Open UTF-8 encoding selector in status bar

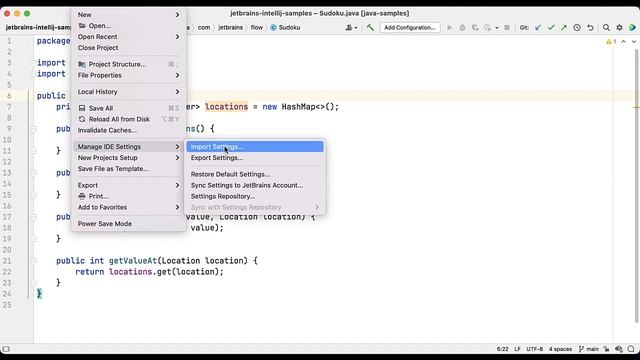[534, 349]
